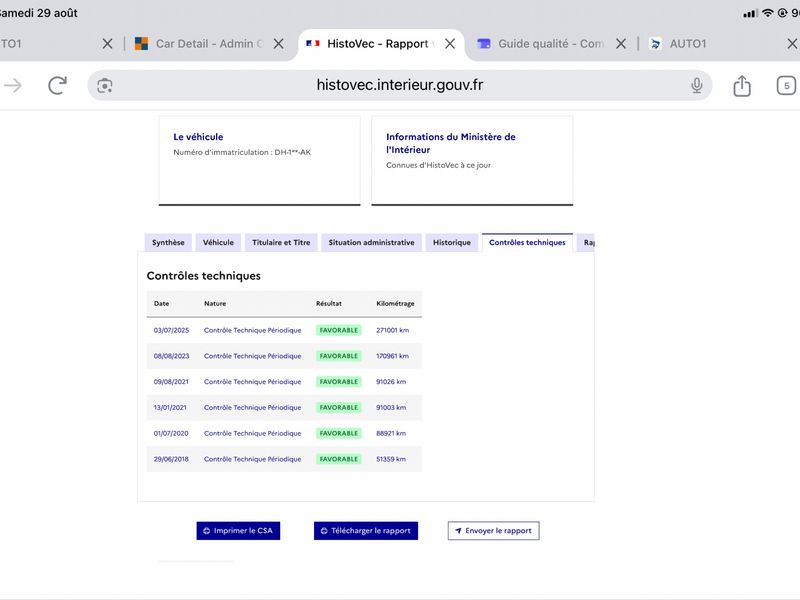This screenshot has width=800, height=600.
Task: Click the samedi 29 août date in status bar
Action: pos(39,13)
